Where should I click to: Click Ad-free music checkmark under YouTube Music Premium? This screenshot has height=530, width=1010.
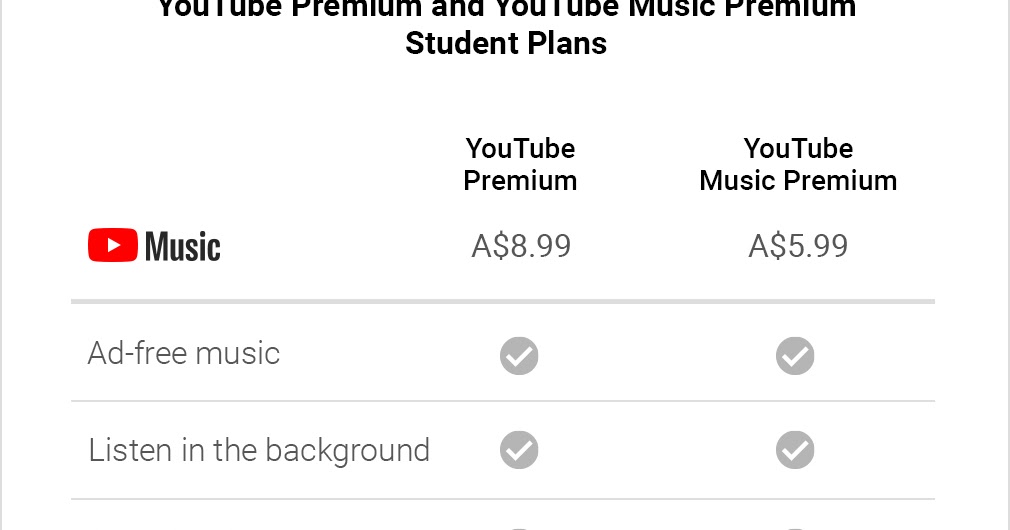(x=795, y=355)
